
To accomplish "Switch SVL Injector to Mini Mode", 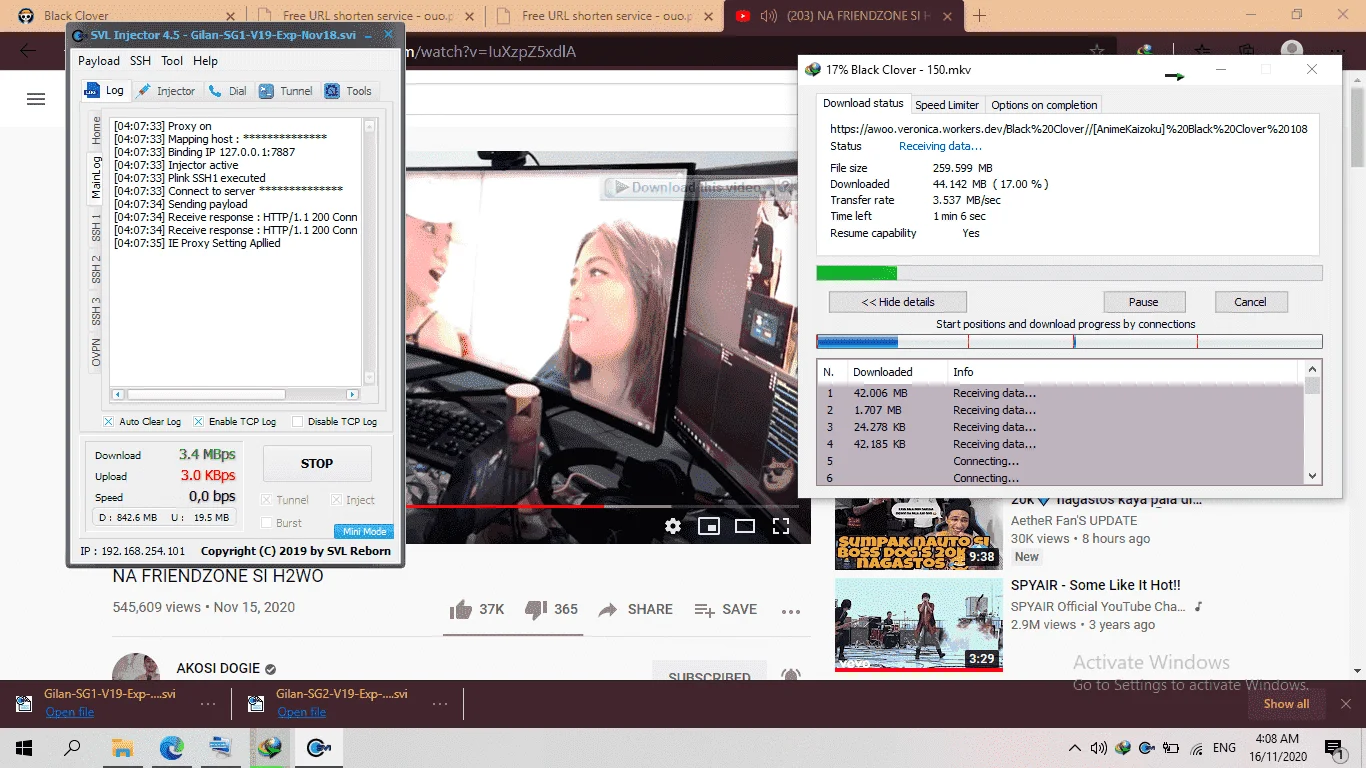I will [x=363, y=532].
